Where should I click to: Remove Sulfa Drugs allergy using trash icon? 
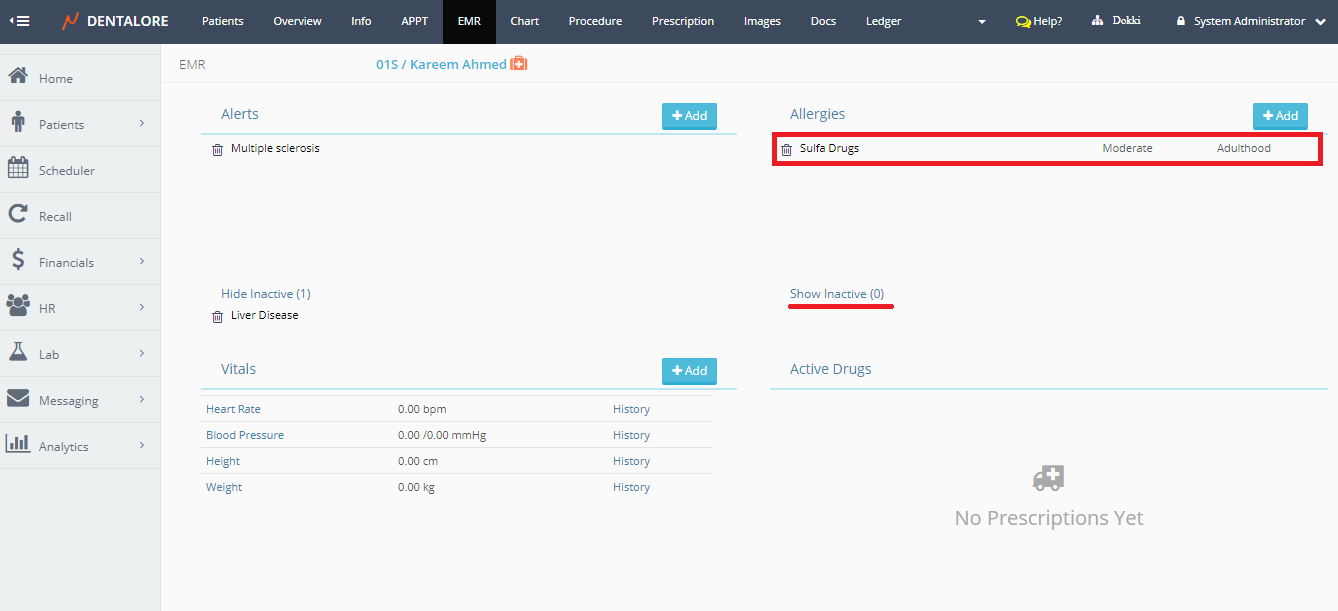[x=786, y=150]
